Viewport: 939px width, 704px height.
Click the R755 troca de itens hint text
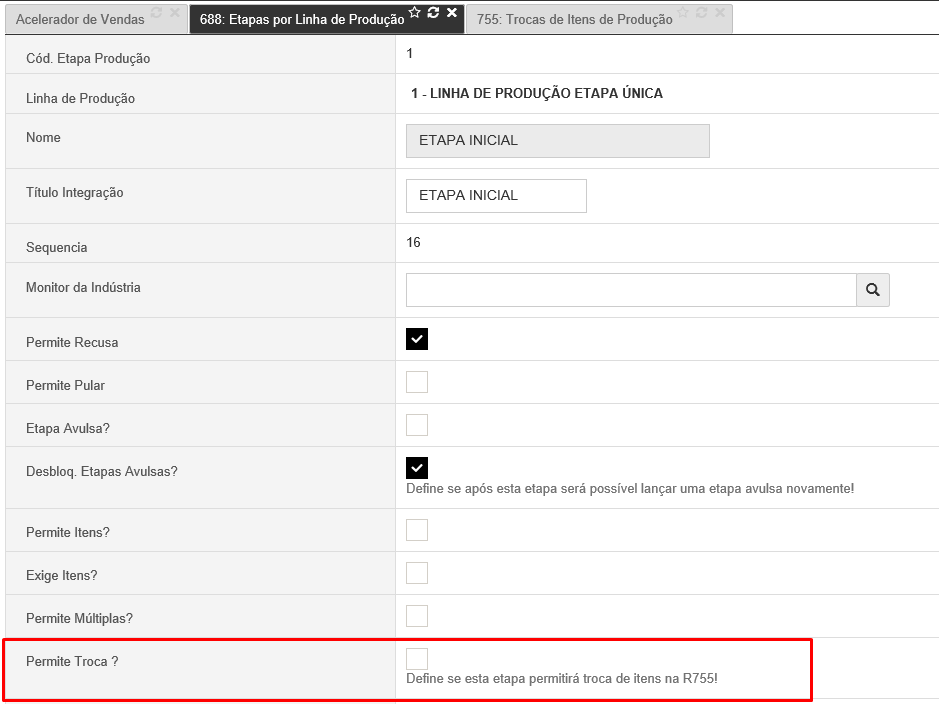tap(562, 678)
